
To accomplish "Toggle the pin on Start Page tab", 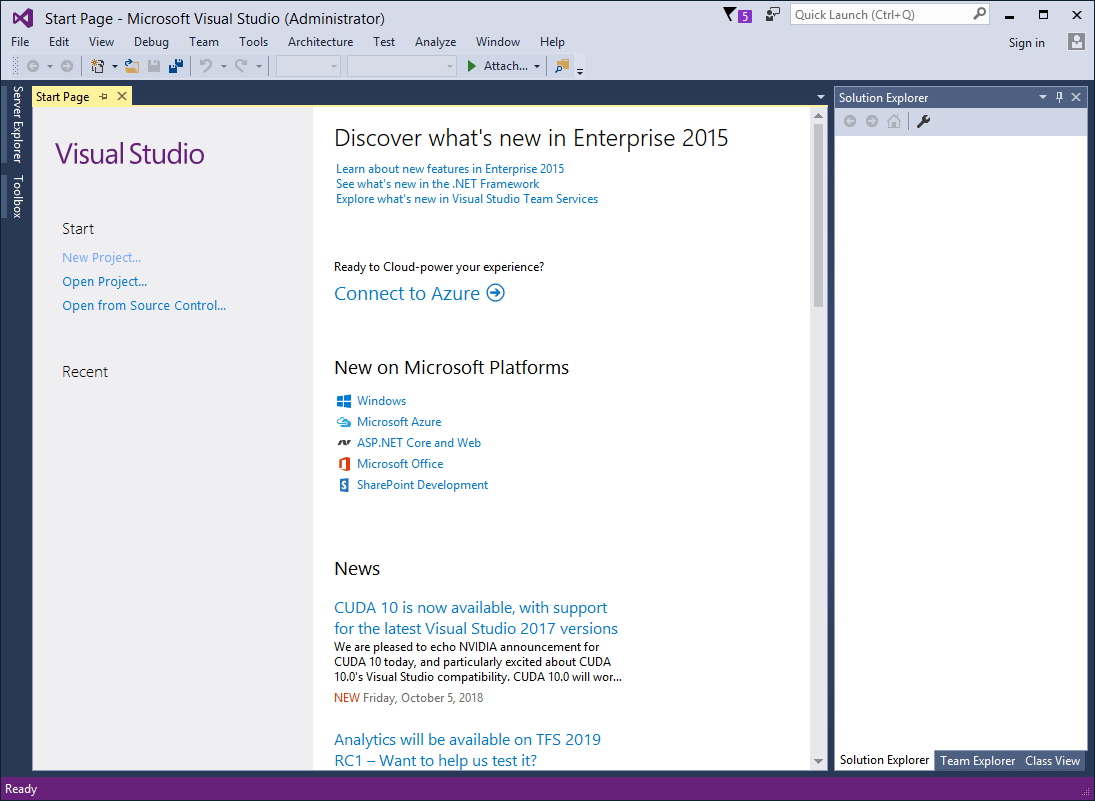I will point(103,96).
